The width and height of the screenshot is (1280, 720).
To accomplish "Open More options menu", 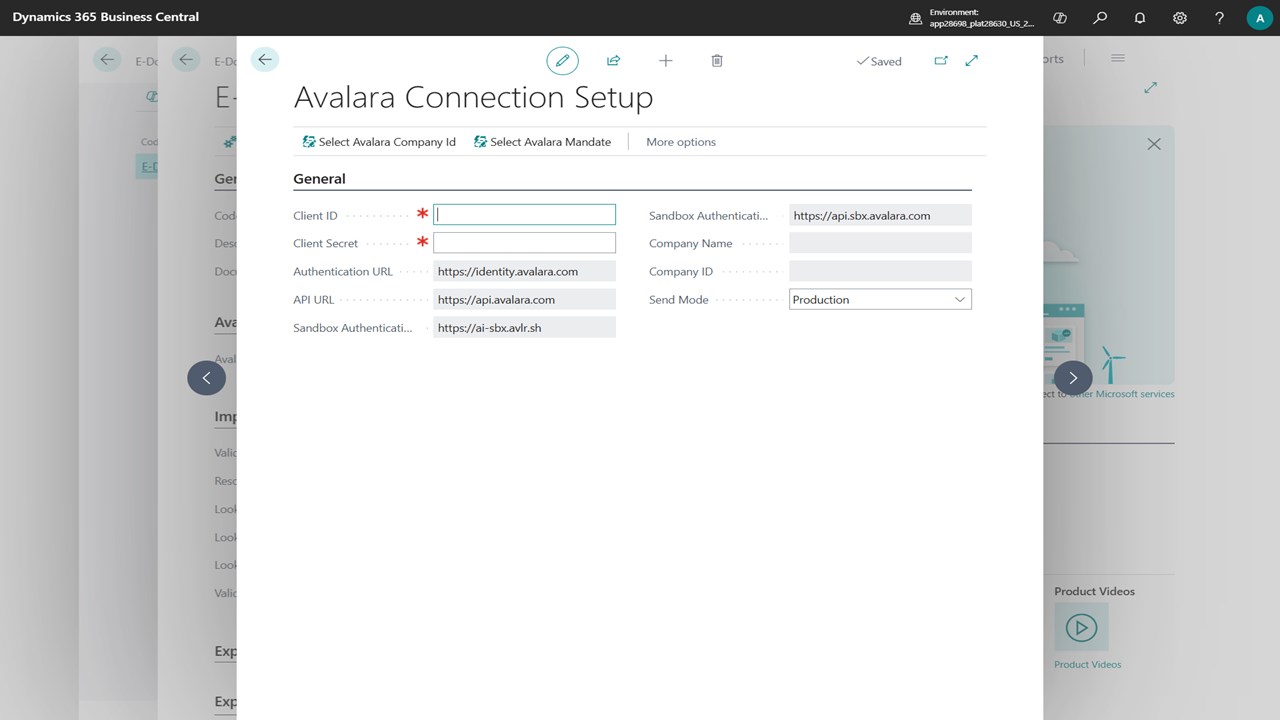I will coord(681,142).
